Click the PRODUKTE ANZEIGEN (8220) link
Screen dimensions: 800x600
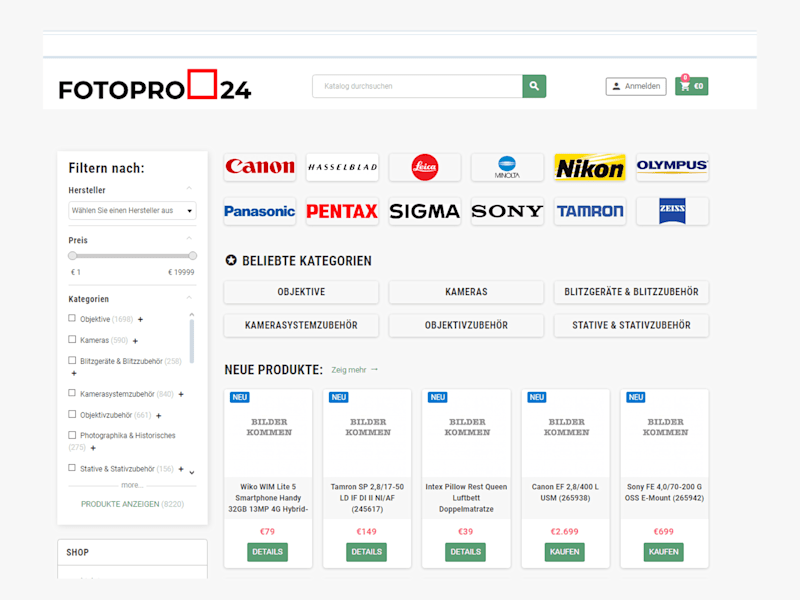tap(132, 504)
